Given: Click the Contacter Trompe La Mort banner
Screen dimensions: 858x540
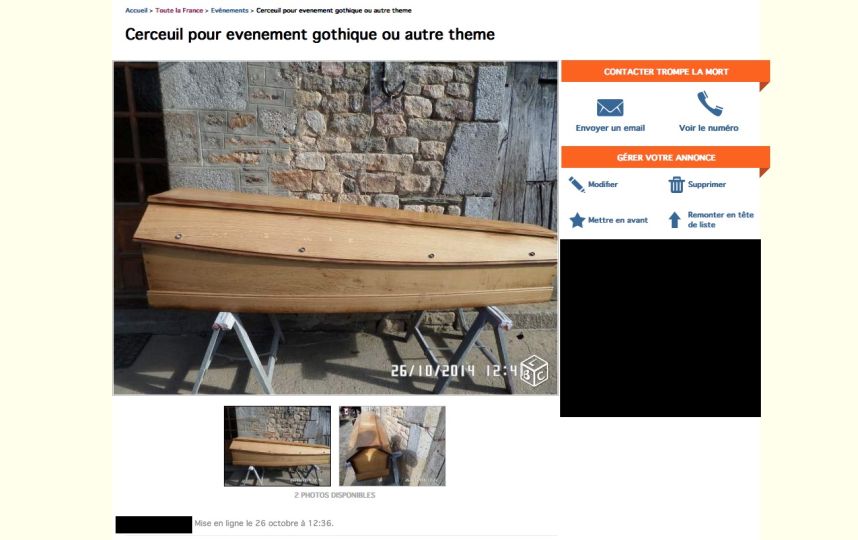Looking at the screenshot, I should coord(665,72).
